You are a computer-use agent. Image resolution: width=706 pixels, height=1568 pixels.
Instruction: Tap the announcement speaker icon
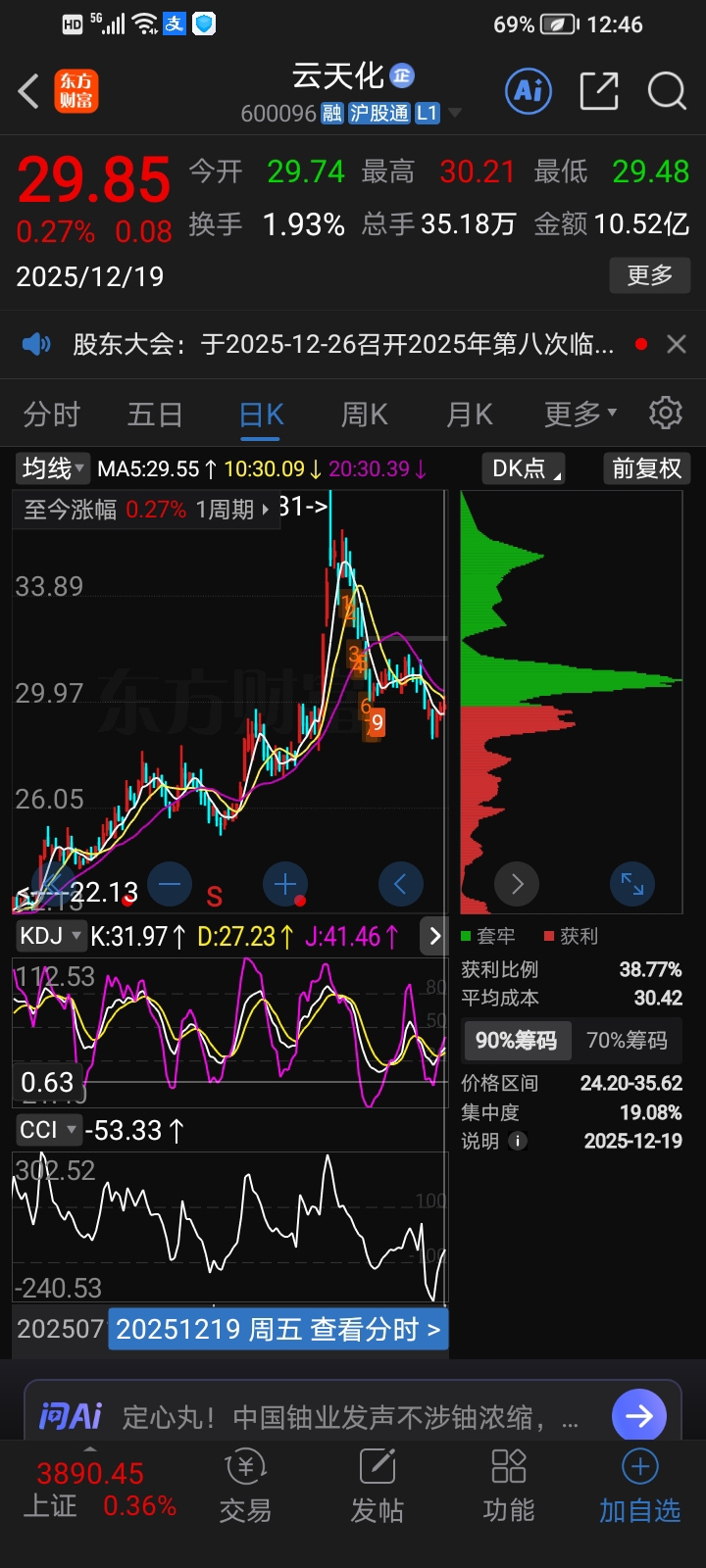pos(36,344)
